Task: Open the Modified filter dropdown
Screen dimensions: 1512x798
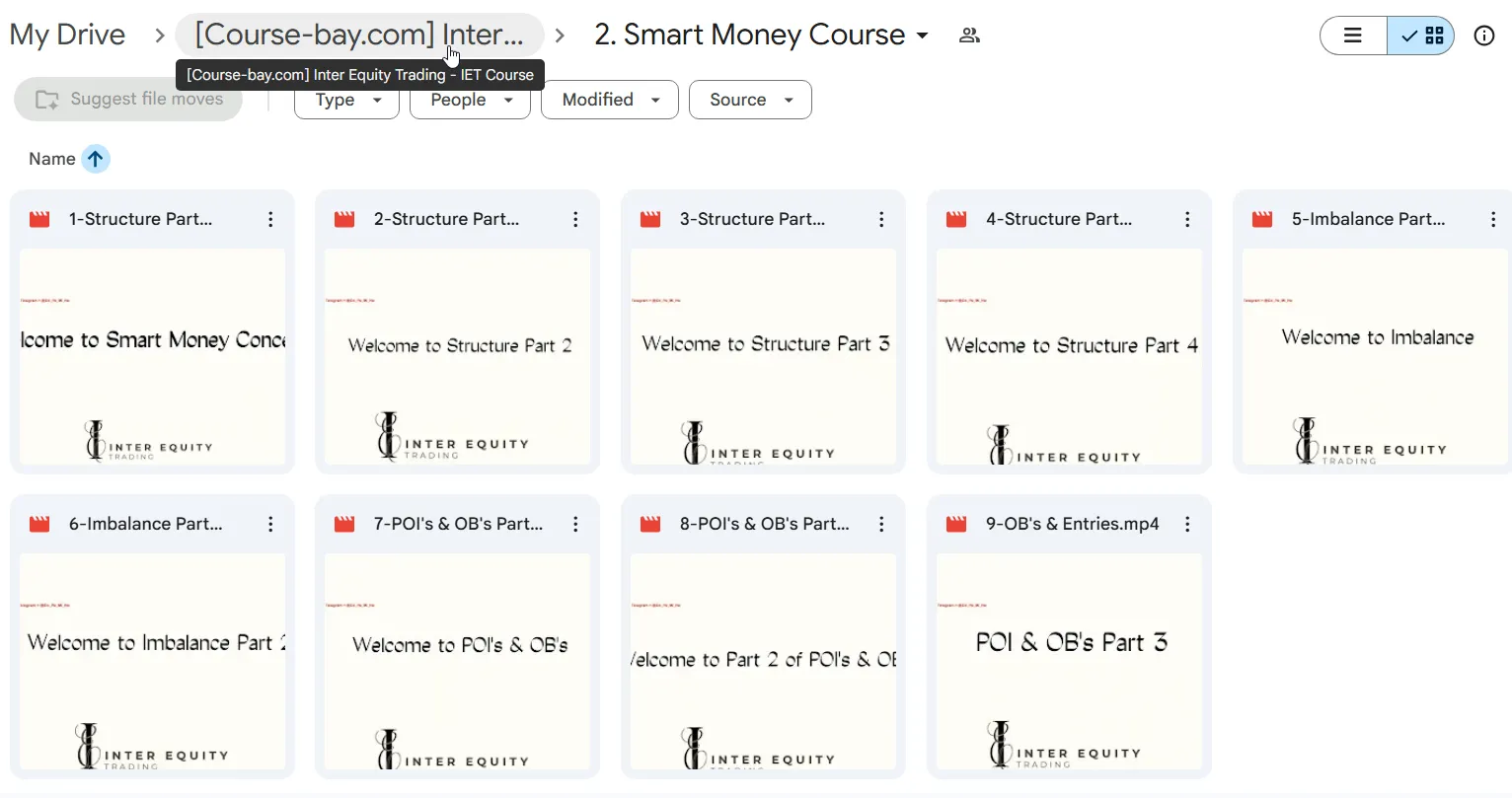Action: point(609,100)
